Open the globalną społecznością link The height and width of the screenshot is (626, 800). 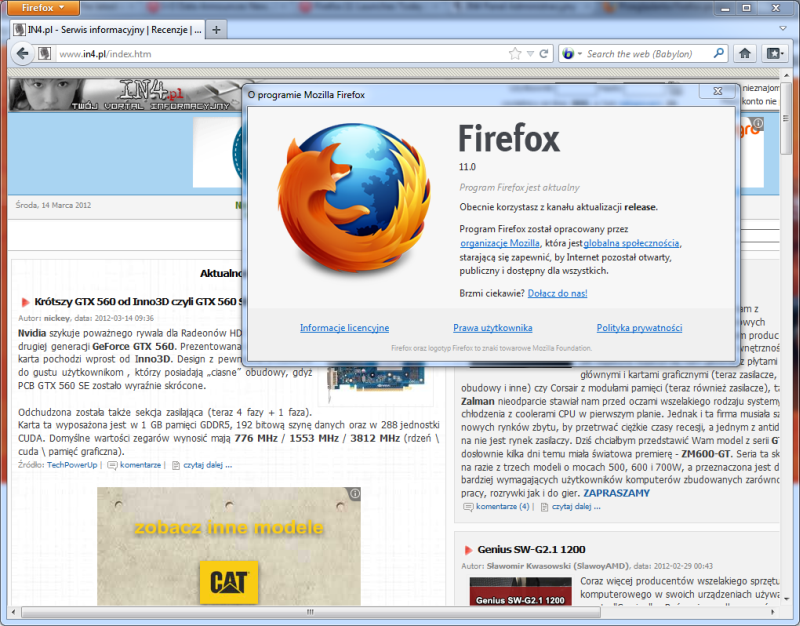pyautogui.click(x=631, y=243)
